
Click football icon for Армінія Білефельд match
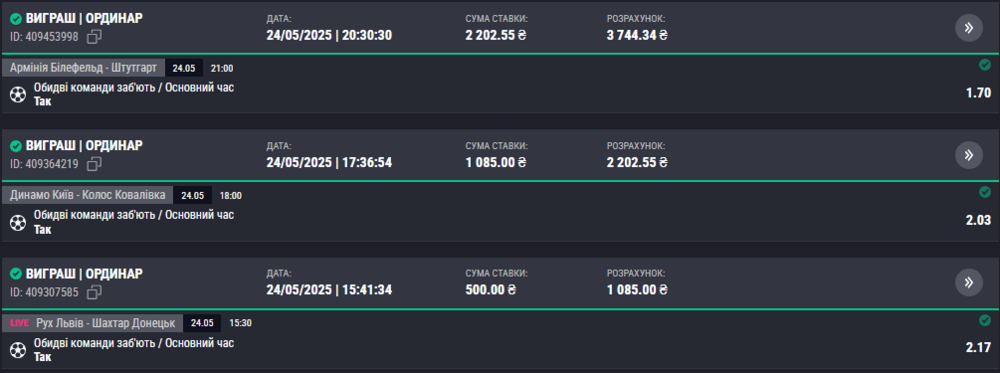coord(18,94)
